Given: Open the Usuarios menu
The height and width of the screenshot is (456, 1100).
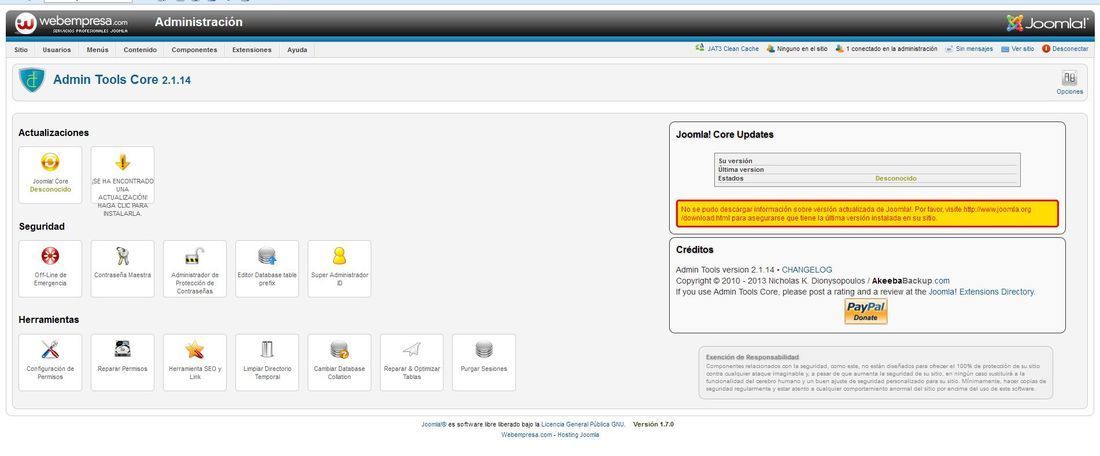Looking at the screenshot, I should (x=56, y=50).
